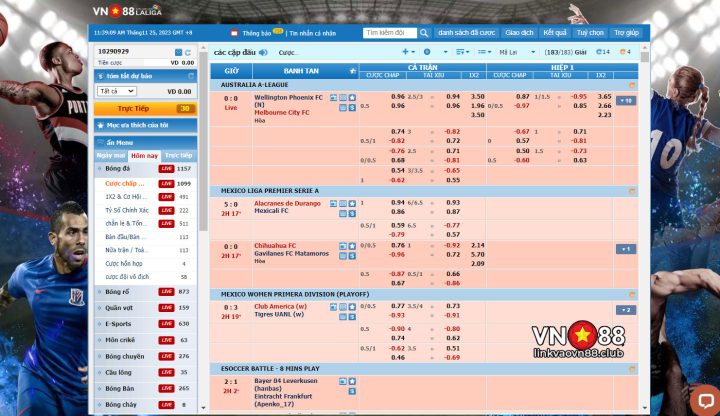Open the Mã Lai odds type dropdown
Image resolution: width=720 pixels, height=416 pixels.
point(518,52)
